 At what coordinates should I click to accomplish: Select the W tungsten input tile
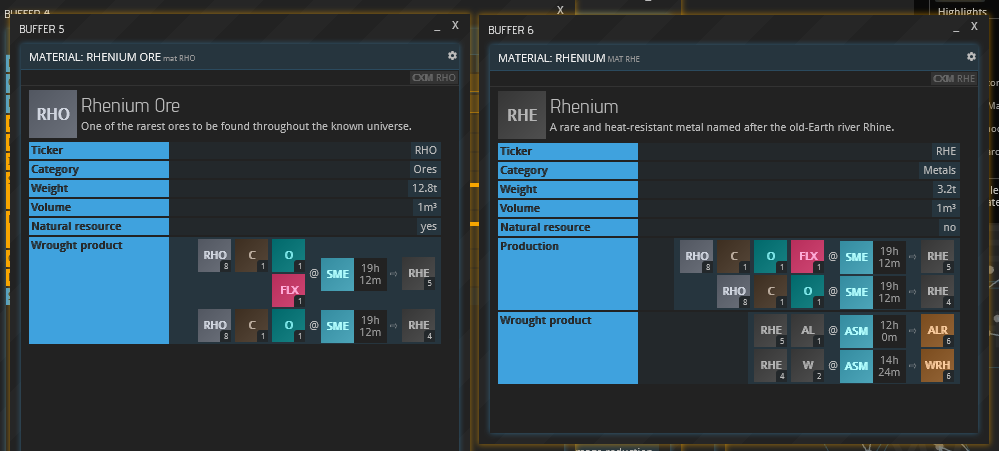tap(807, 366)
